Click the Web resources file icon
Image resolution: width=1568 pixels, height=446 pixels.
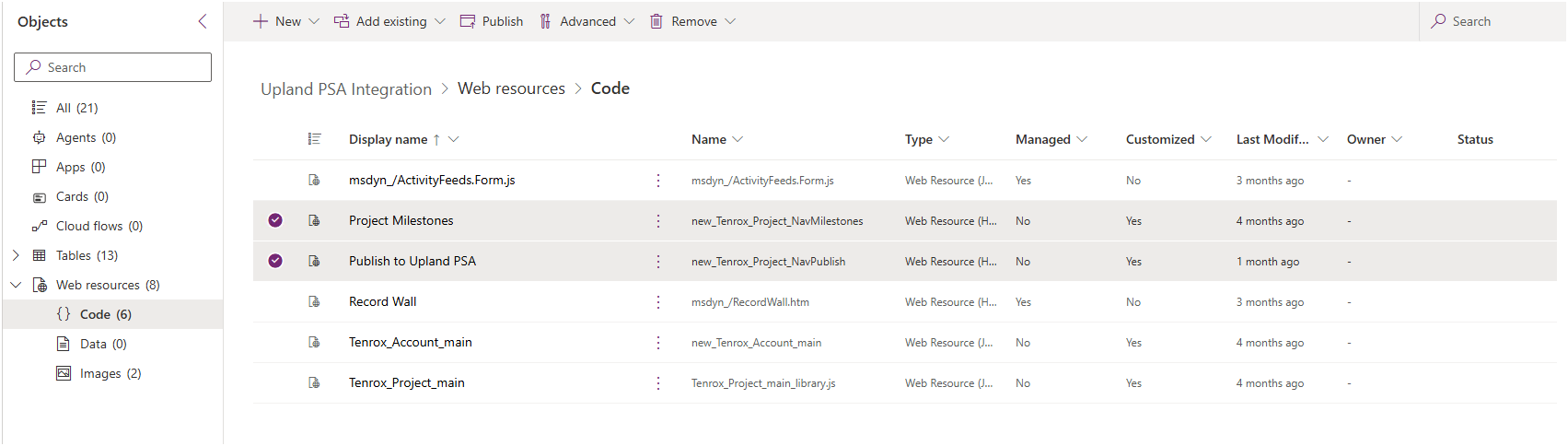(x=40, y=285)
